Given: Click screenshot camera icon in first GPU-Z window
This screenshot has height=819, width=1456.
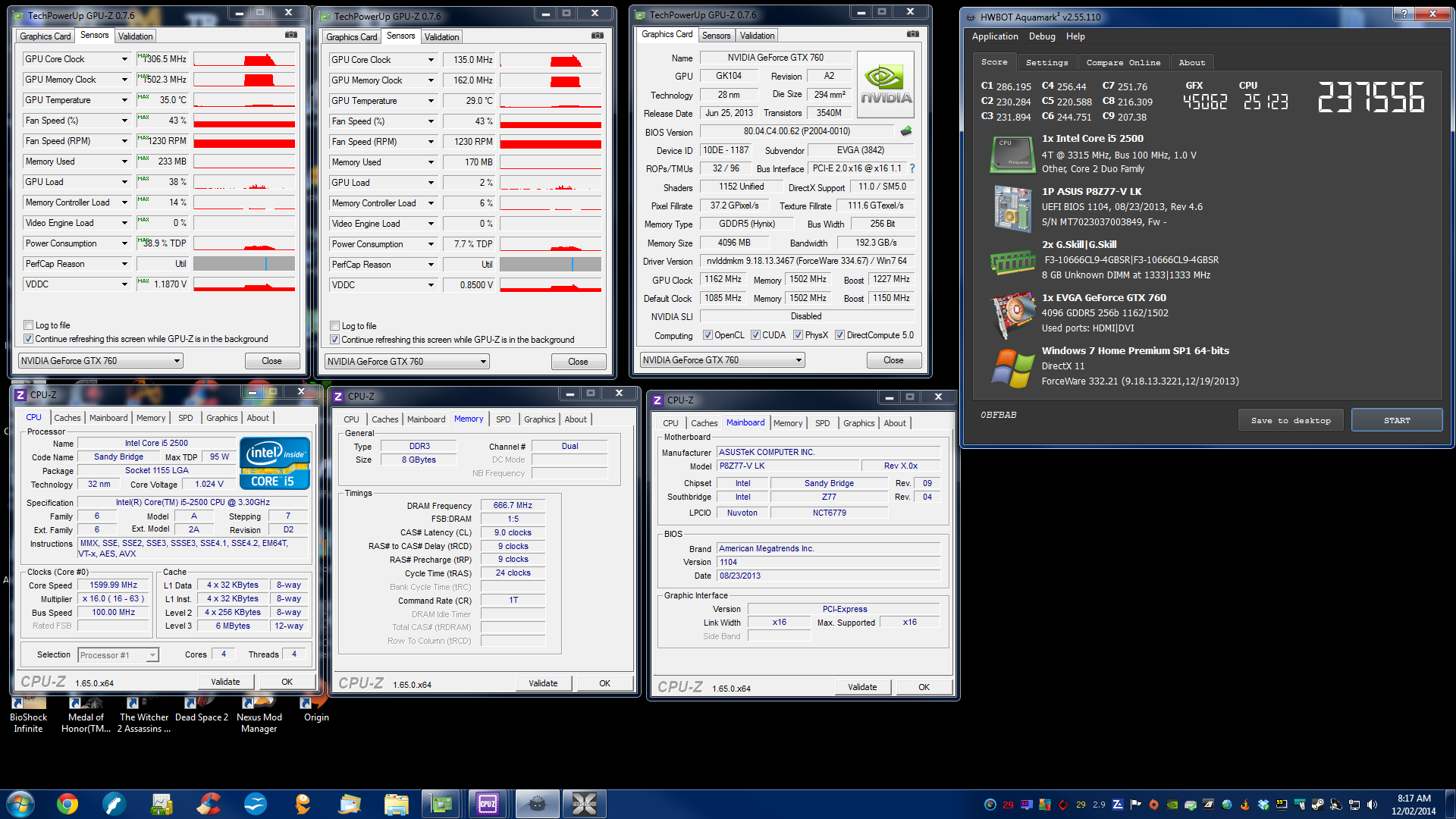Looking at the screenshot, I should click(x=291, y=35).
